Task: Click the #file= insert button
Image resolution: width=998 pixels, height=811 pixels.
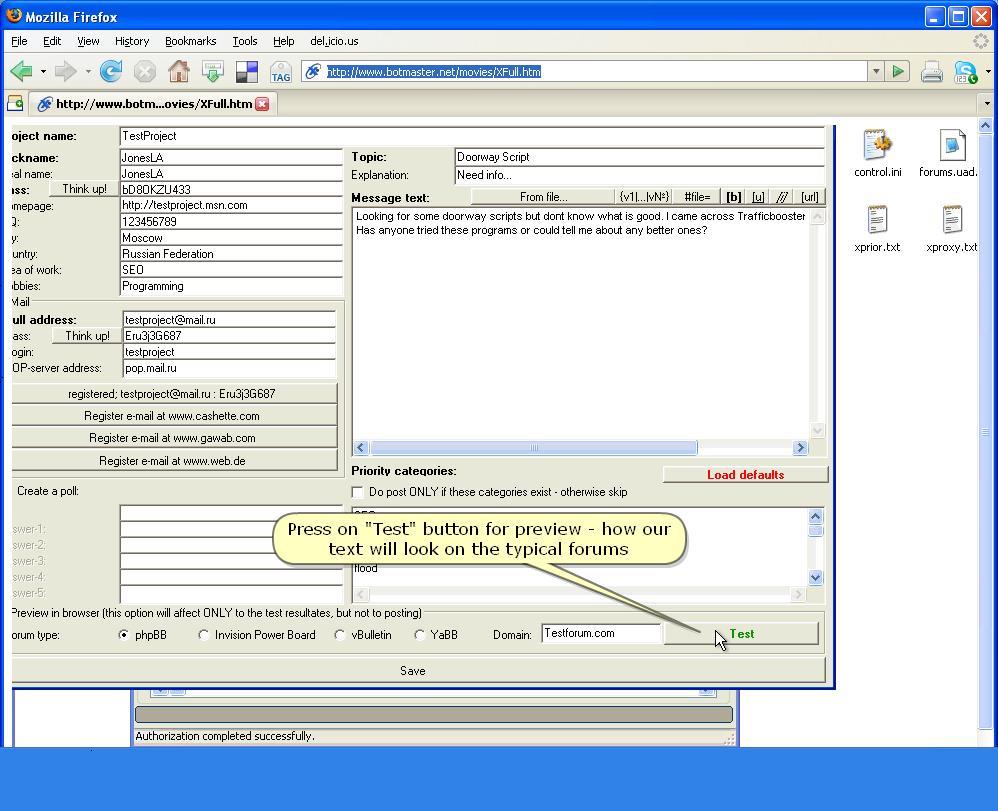Action: [698, 196]
